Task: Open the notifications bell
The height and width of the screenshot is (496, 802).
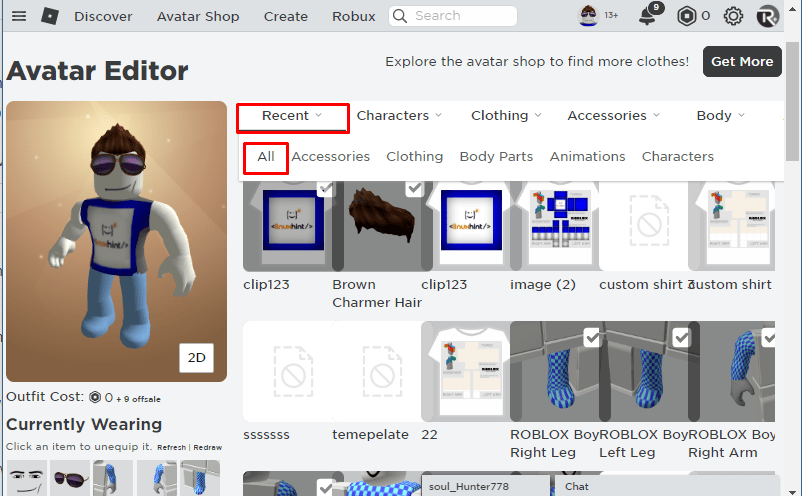Action: pyautogui.click(x=648, y=16)
